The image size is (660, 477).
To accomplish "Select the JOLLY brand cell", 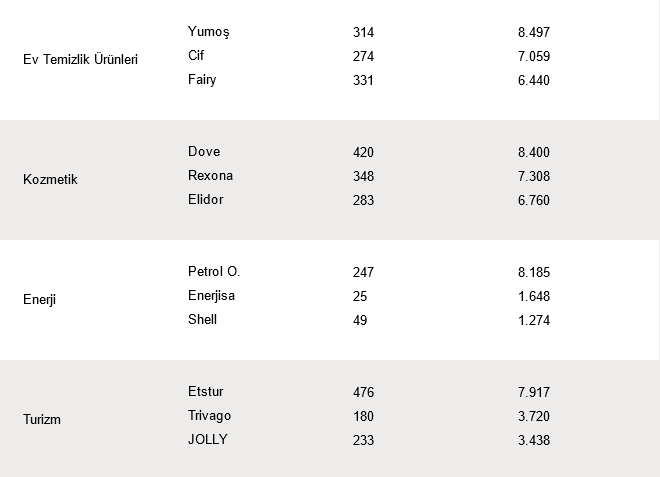I will pyautogui.click(x=208, y=440).
